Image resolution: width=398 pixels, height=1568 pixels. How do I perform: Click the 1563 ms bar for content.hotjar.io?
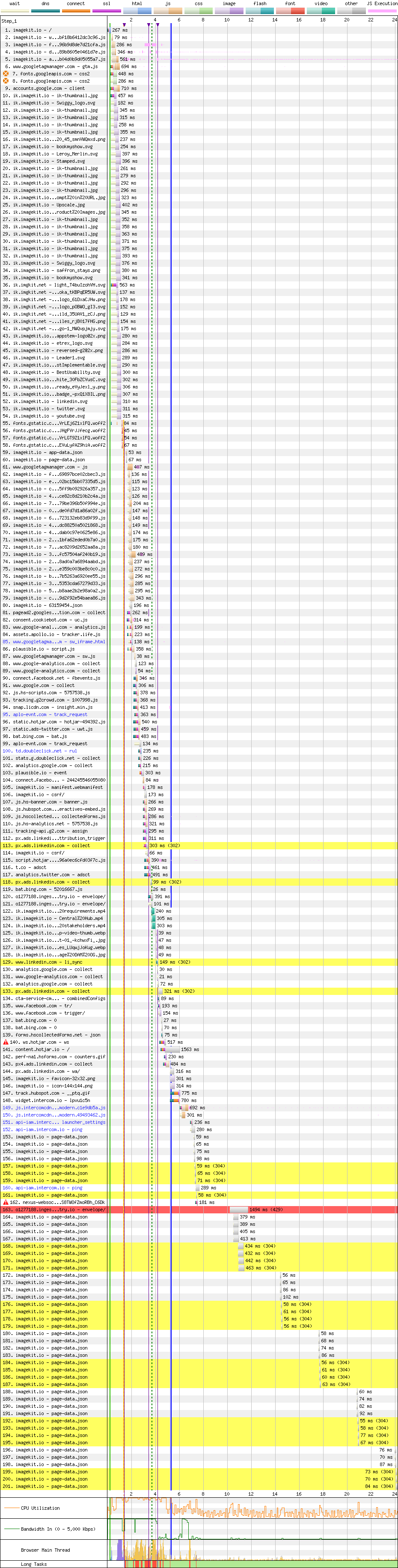tap(170, 1049)
